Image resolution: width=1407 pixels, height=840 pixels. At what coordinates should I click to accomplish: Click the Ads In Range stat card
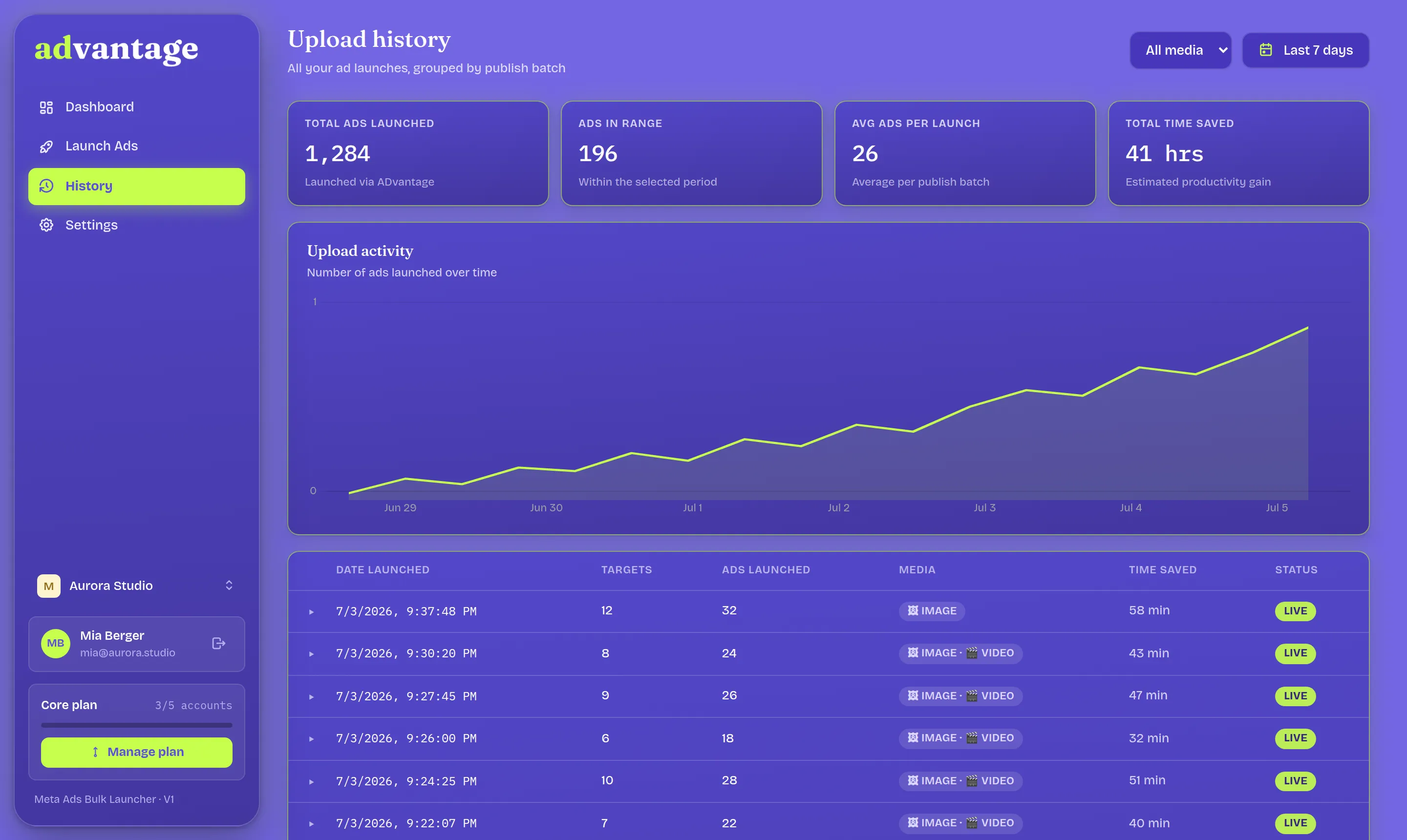(691, 153)
